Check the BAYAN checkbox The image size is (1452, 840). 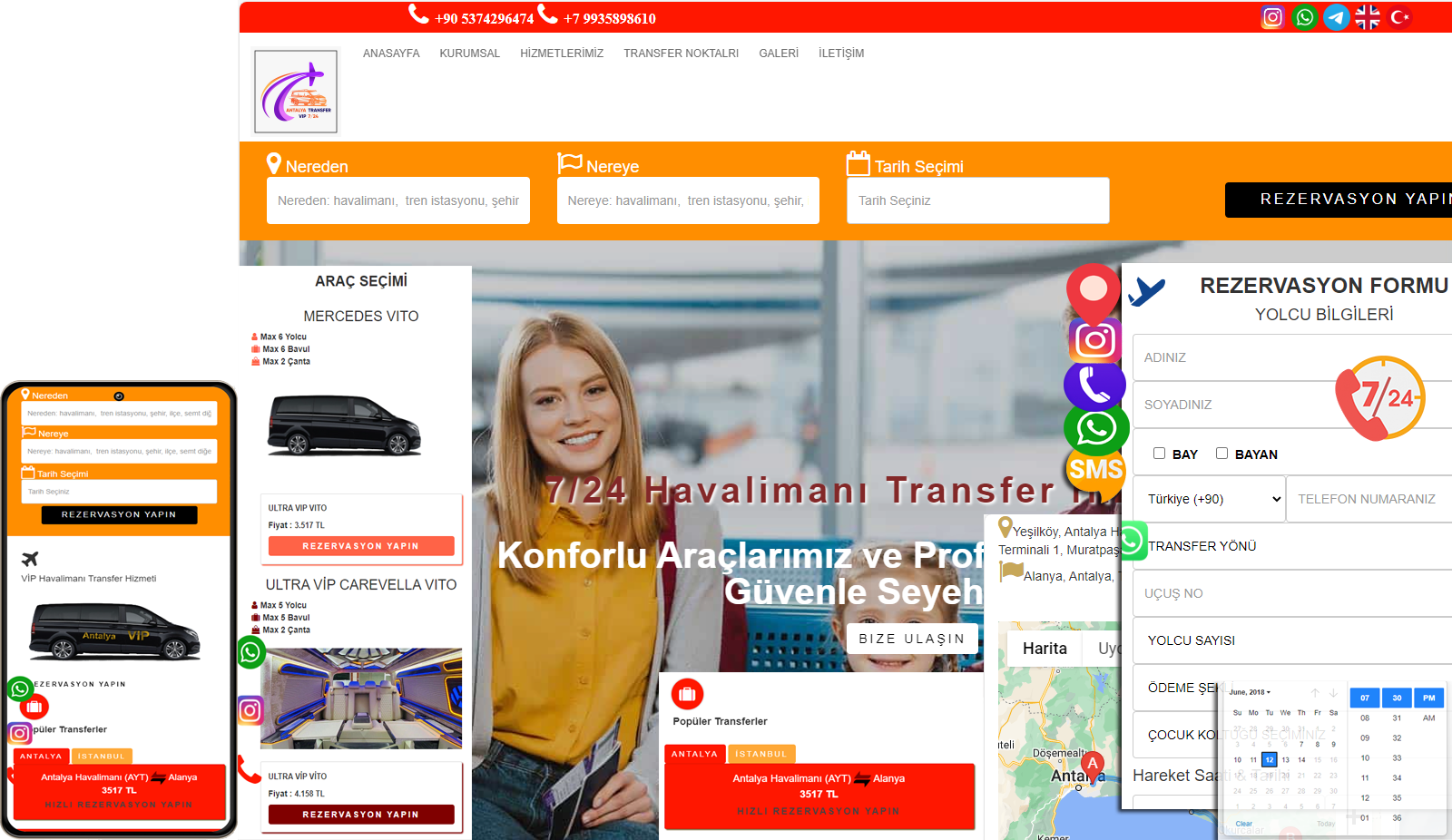point(1221,453)
